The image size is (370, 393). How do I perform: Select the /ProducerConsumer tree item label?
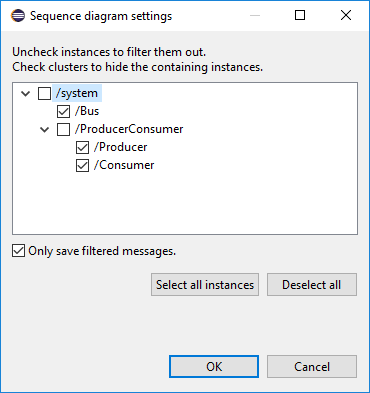129,129
